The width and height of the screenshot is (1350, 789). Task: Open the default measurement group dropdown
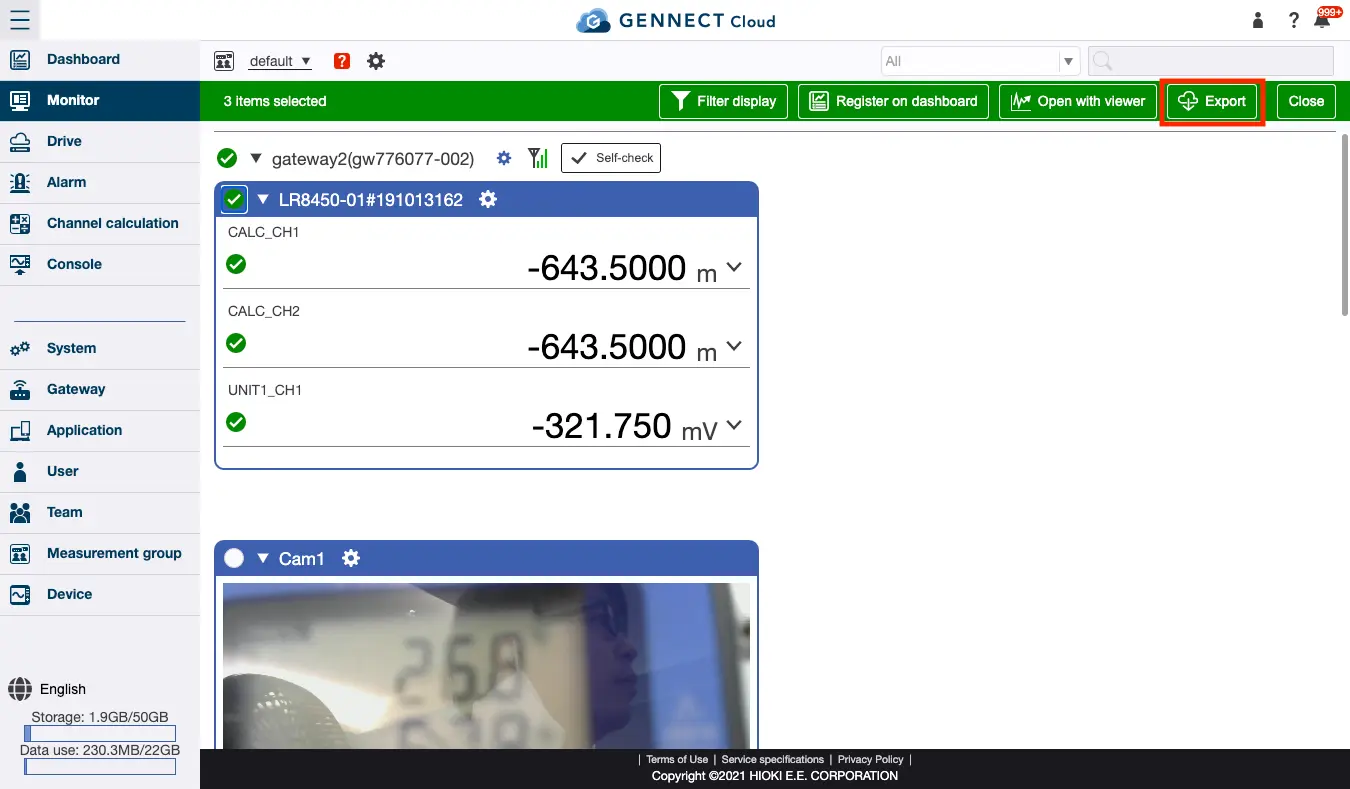[279, 60]
